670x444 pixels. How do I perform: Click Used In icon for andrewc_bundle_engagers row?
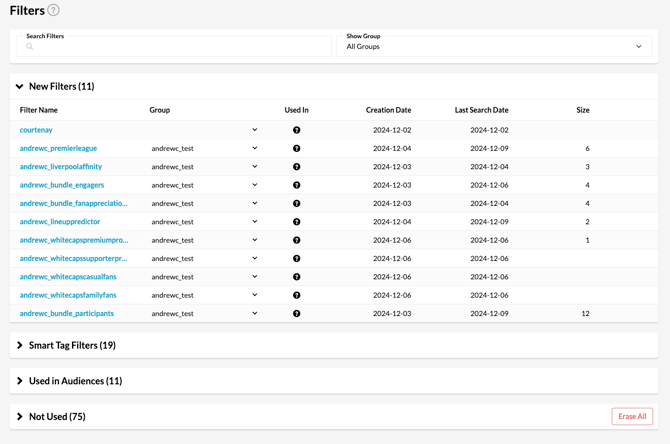(x=296, y=185)
